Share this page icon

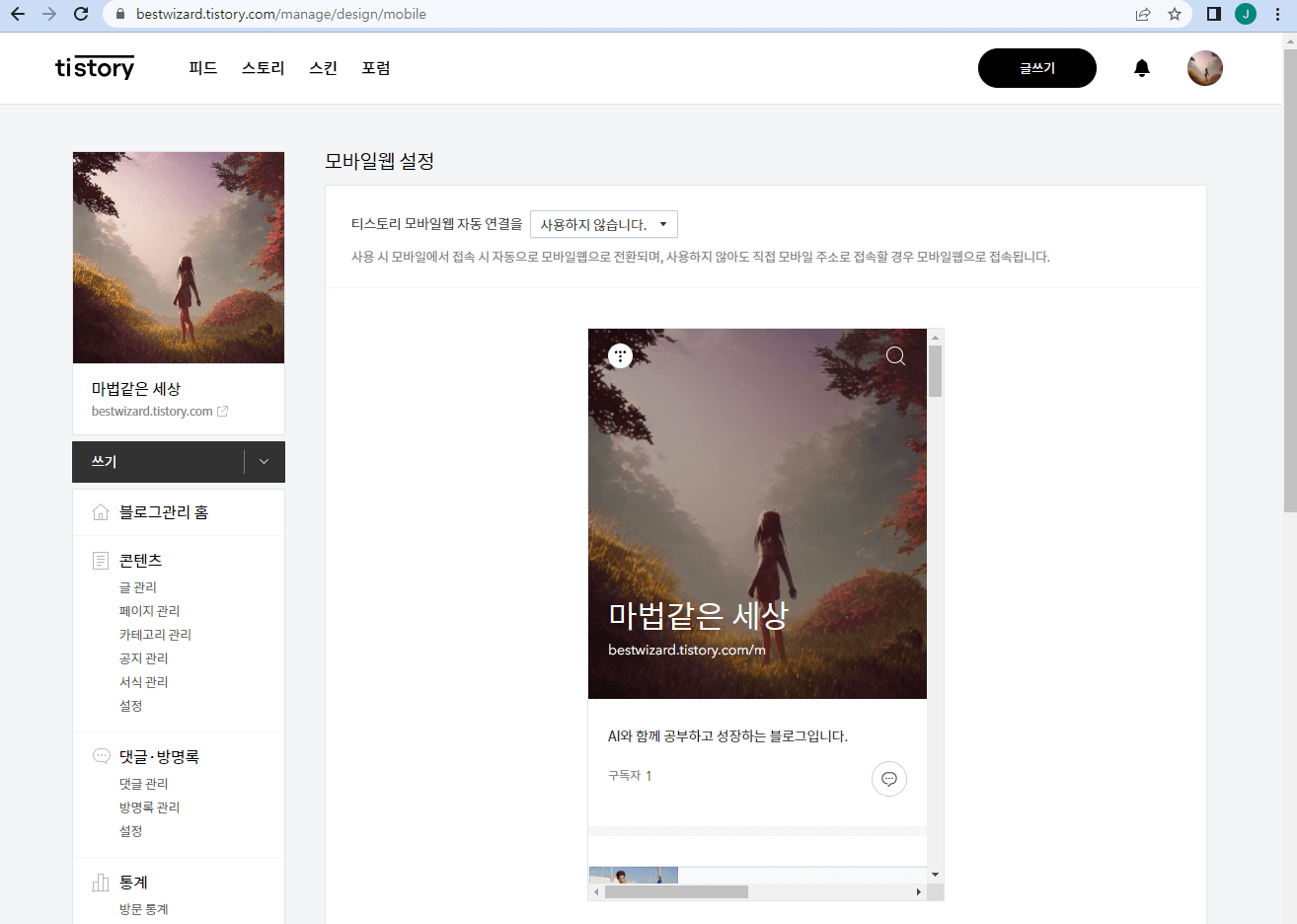point(1143,14)
